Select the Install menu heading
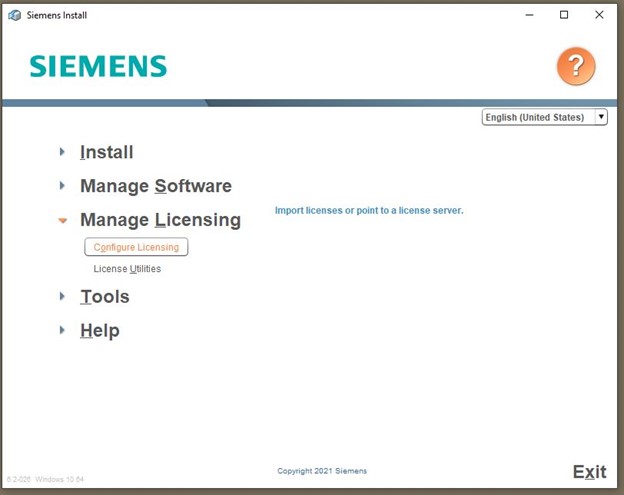This screenshot has height=495, width=624. [x=107, y=152]
